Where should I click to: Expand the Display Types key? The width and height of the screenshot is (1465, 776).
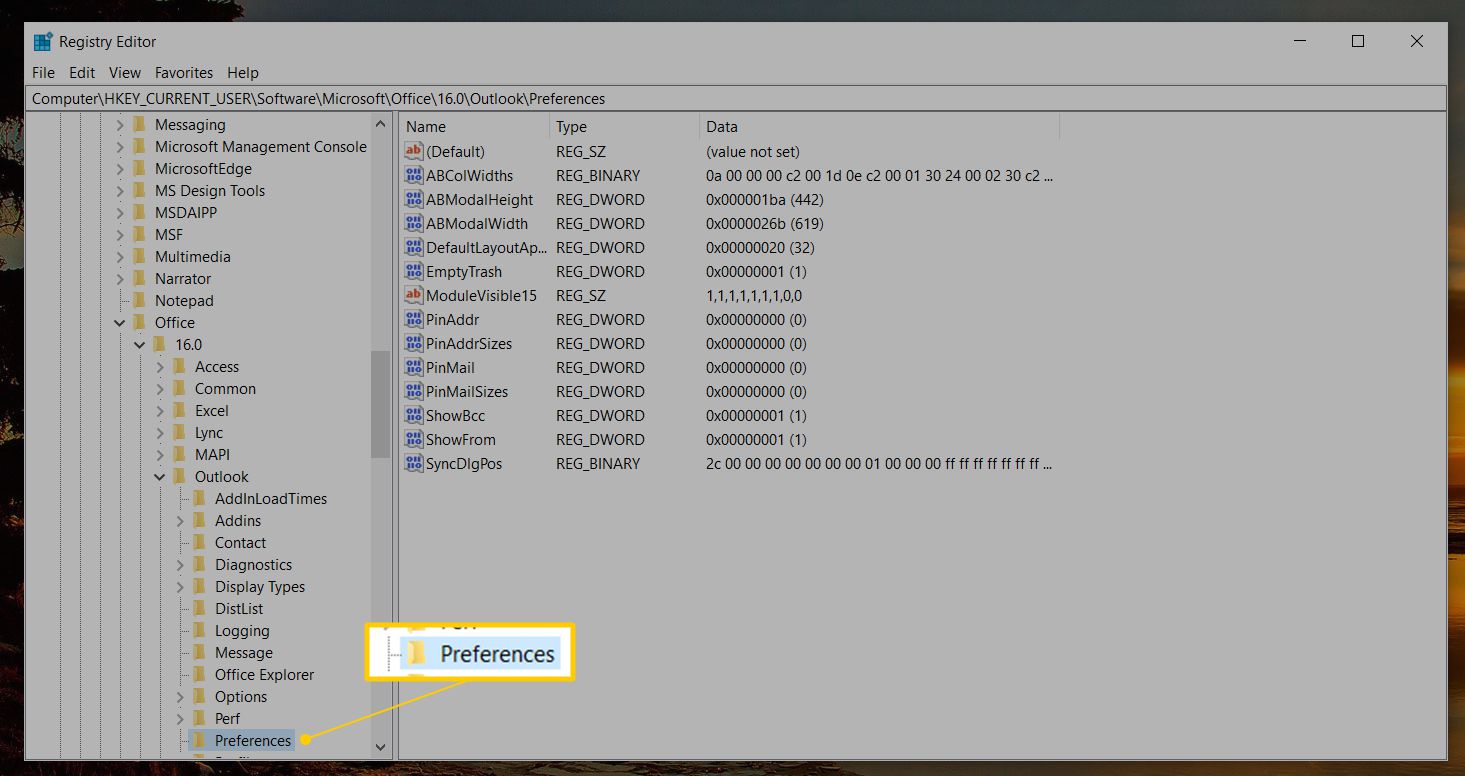pyautogui.click(x=180, y=586)
